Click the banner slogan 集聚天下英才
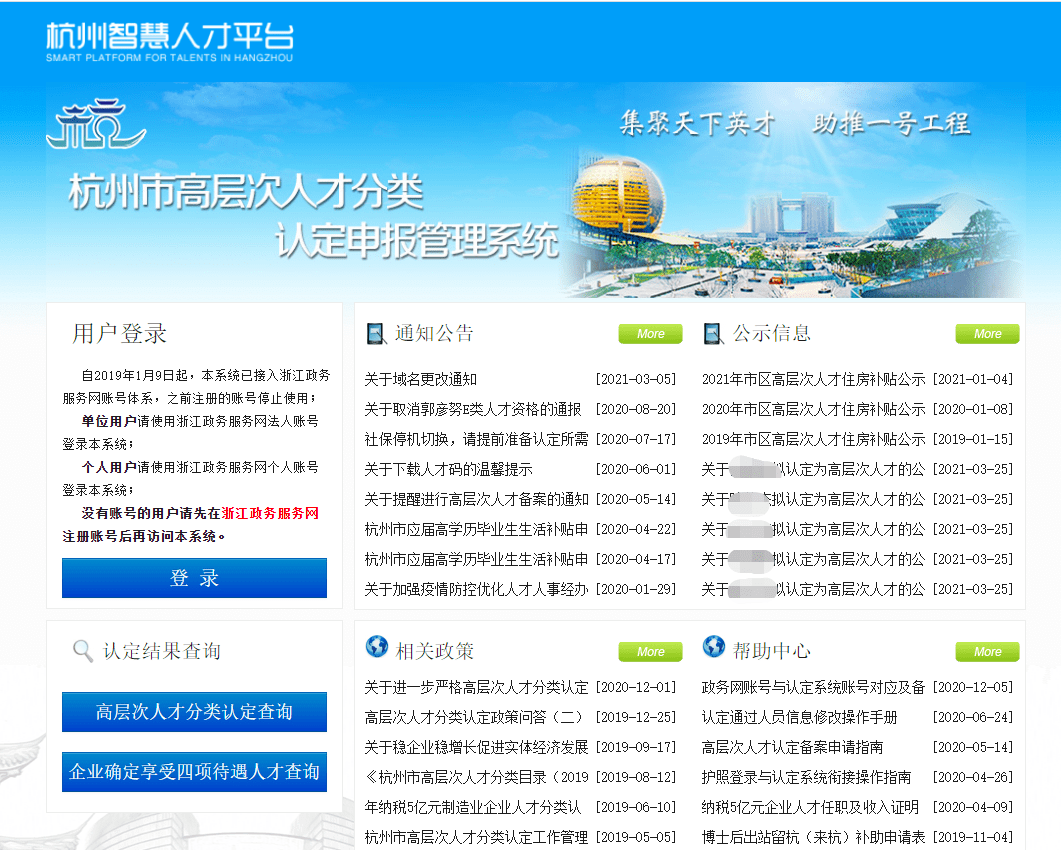The image size is (1061, 850). point(697,124)
